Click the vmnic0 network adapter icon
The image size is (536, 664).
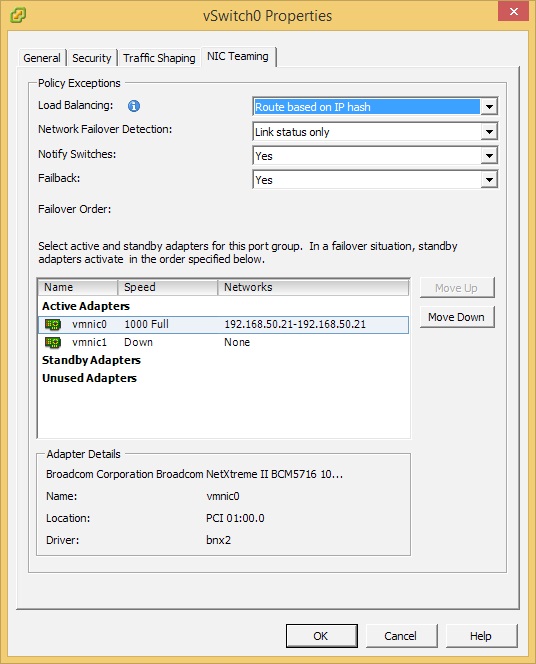tap(53, 325)
